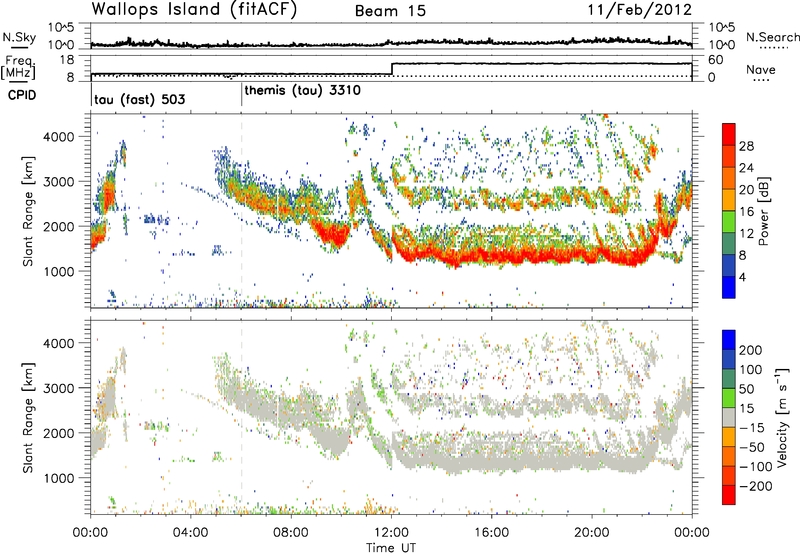Click the 'Nave' legend label
The height and width of the screenshot is (554, 800).
pyautogui.click(x=761, y=69)
